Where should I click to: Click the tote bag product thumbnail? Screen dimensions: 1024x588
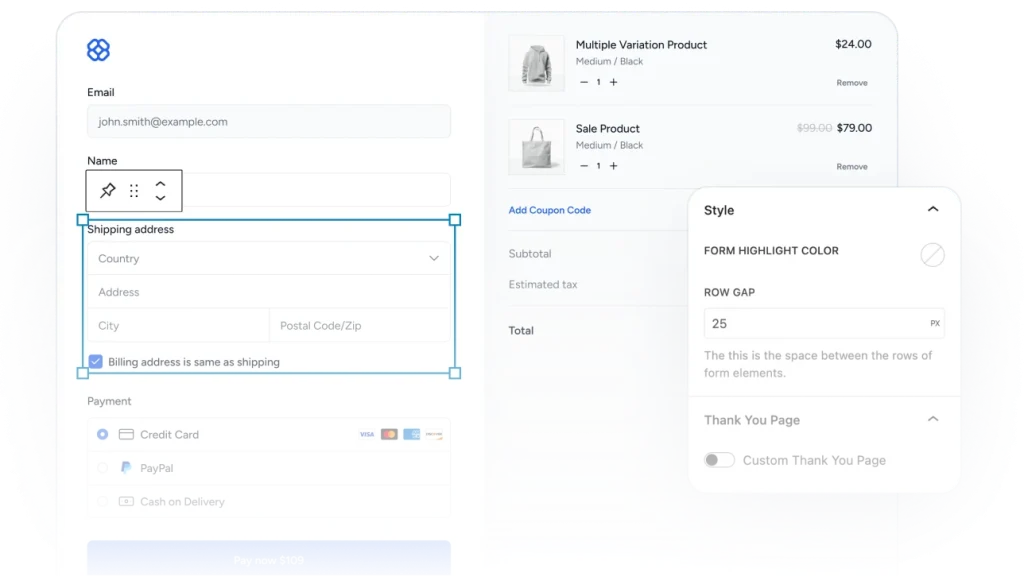pyautogui.click(x=536, y=147)
